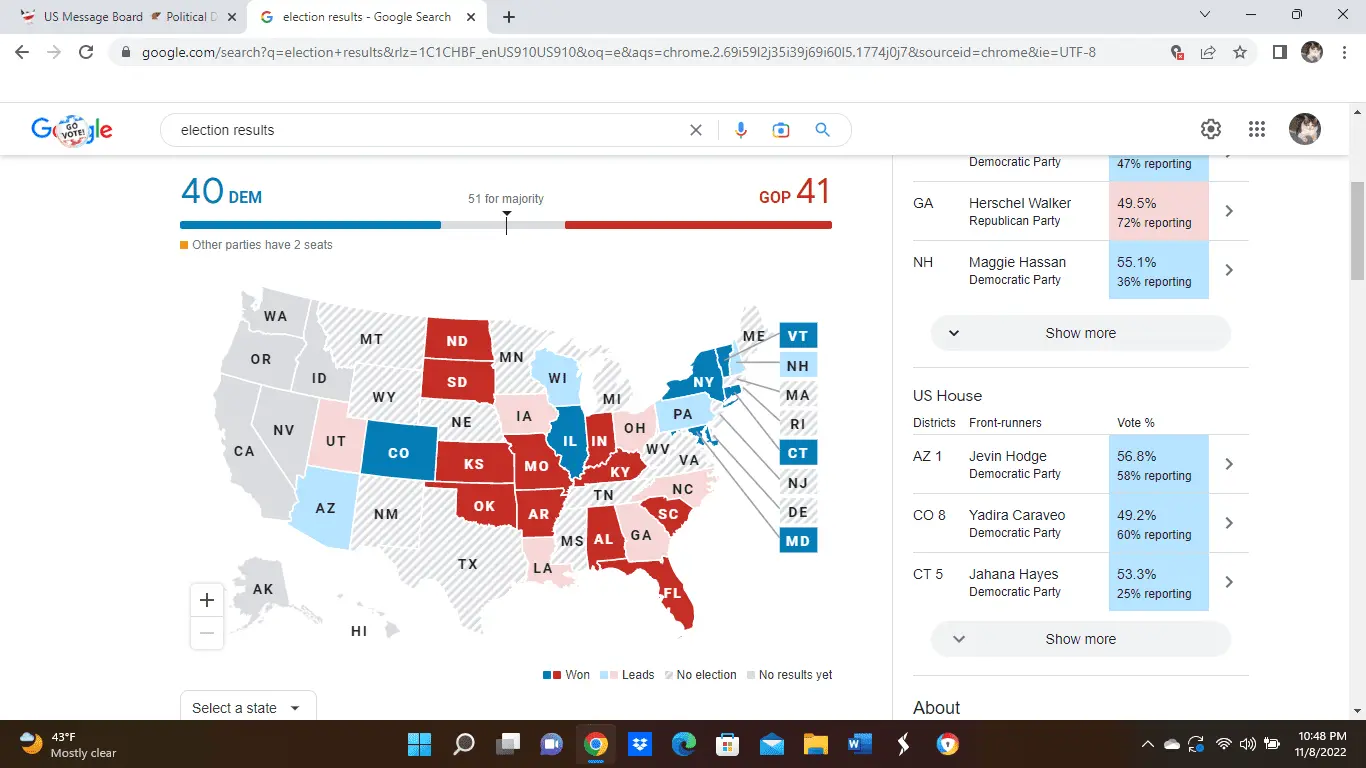The height and width of the screenshot is (768, 1366).
Task: Click the page vertical scrollbar thumb
Action: point(1357,232)
